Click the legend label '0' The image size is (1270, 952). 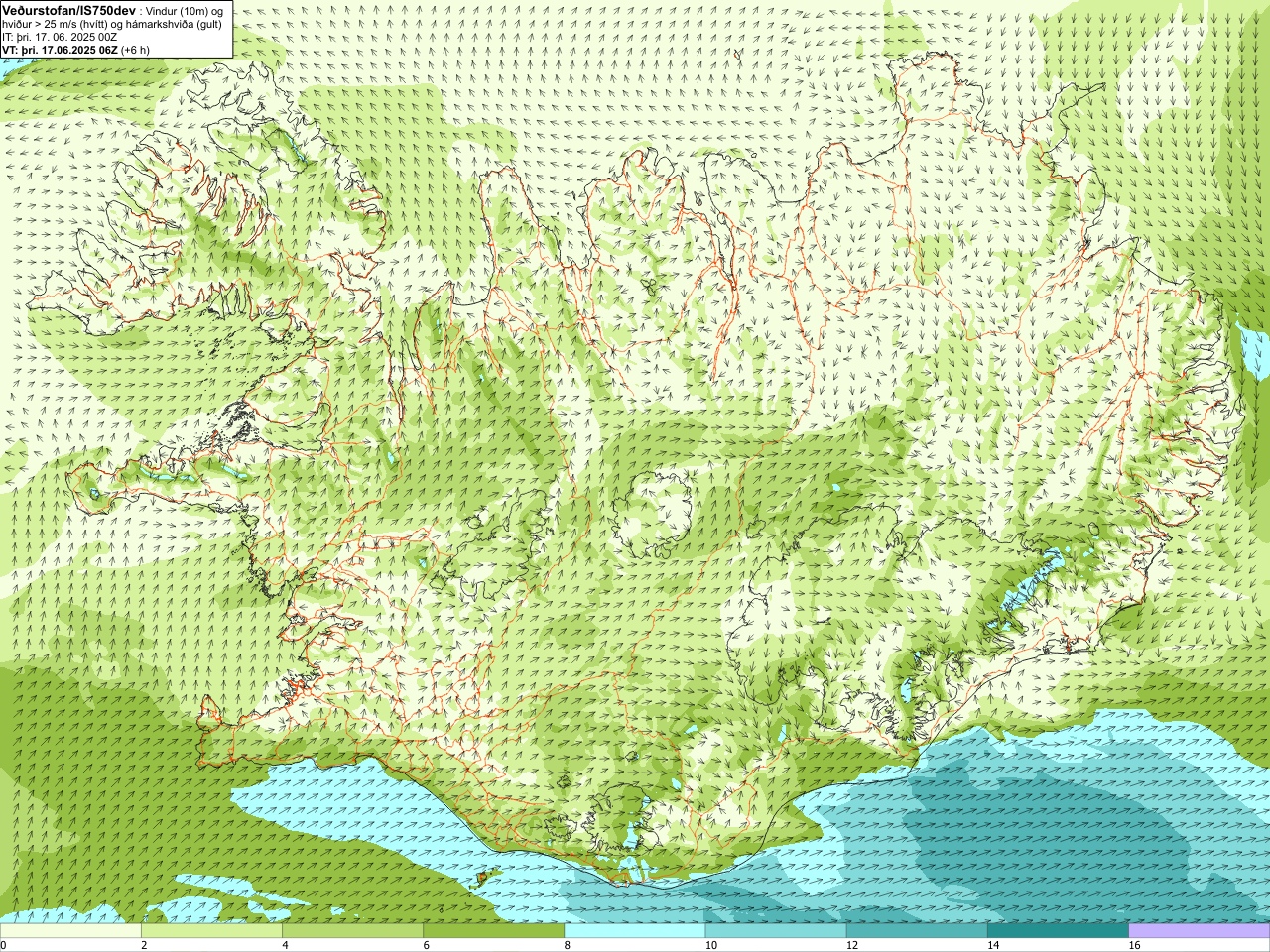(x=3, y=945)
